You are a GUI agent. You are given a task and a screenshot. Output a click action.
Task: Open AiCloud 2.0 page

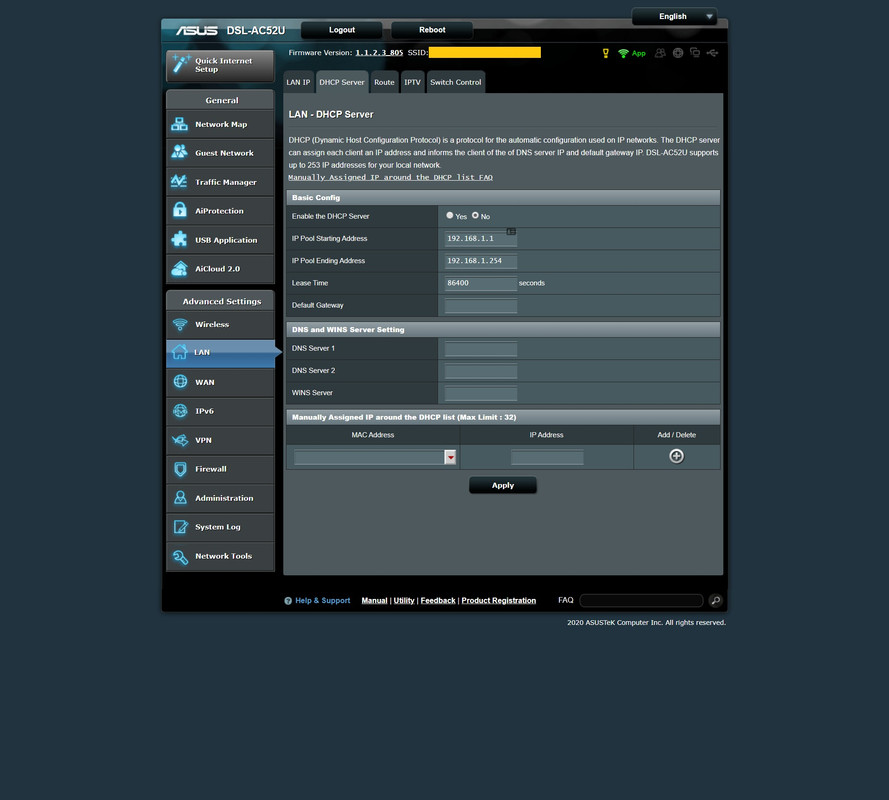[x=220, y=269]
